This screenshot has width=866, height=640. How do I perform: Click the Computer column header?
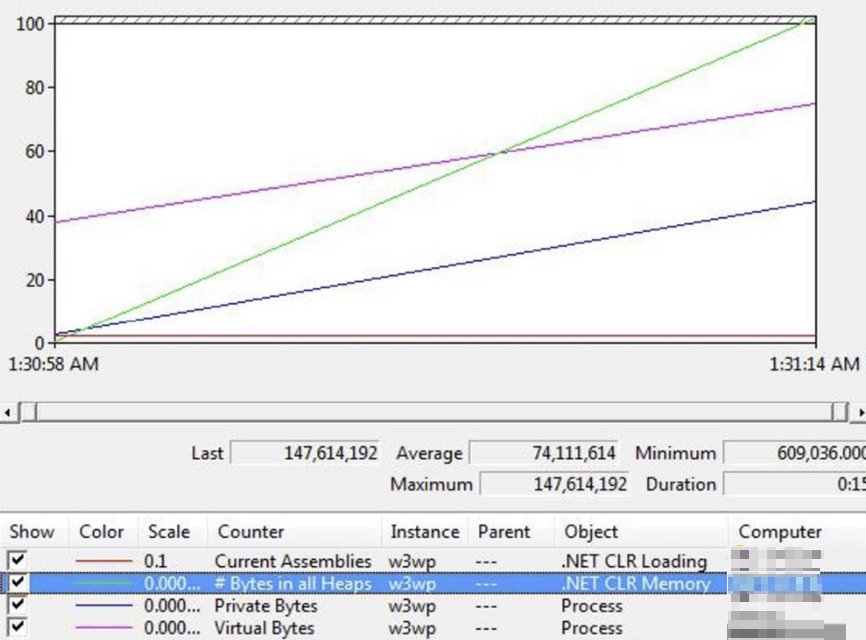pos(779,532)
